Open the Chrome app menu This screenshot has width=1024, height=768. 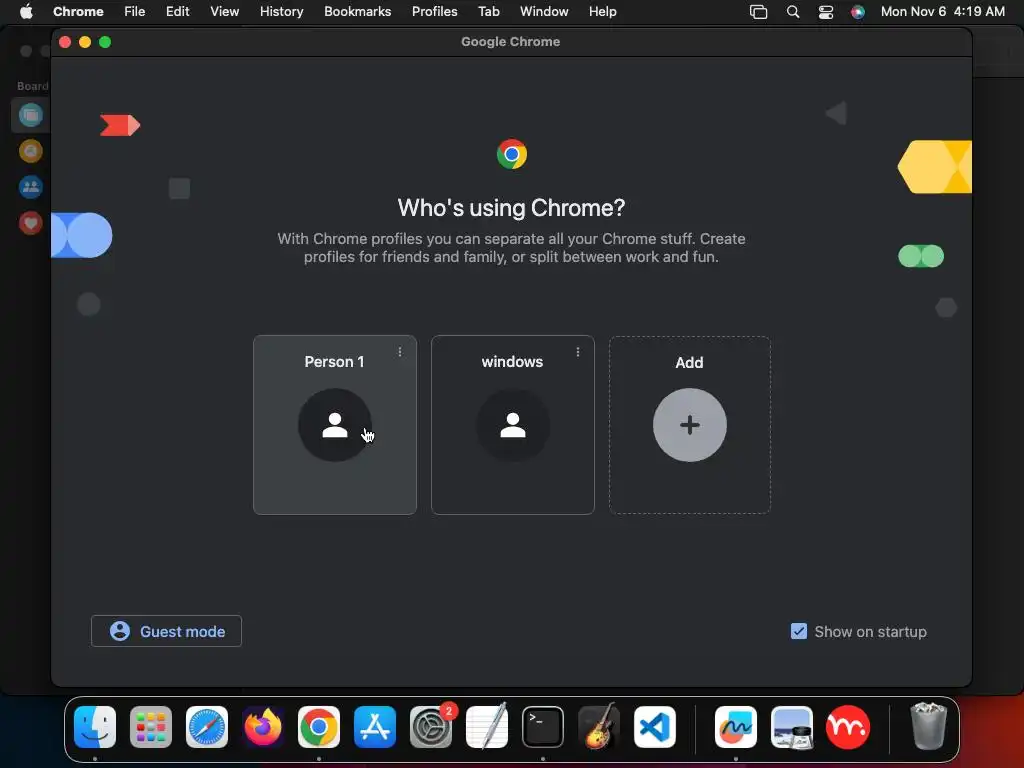click(78, 11)
